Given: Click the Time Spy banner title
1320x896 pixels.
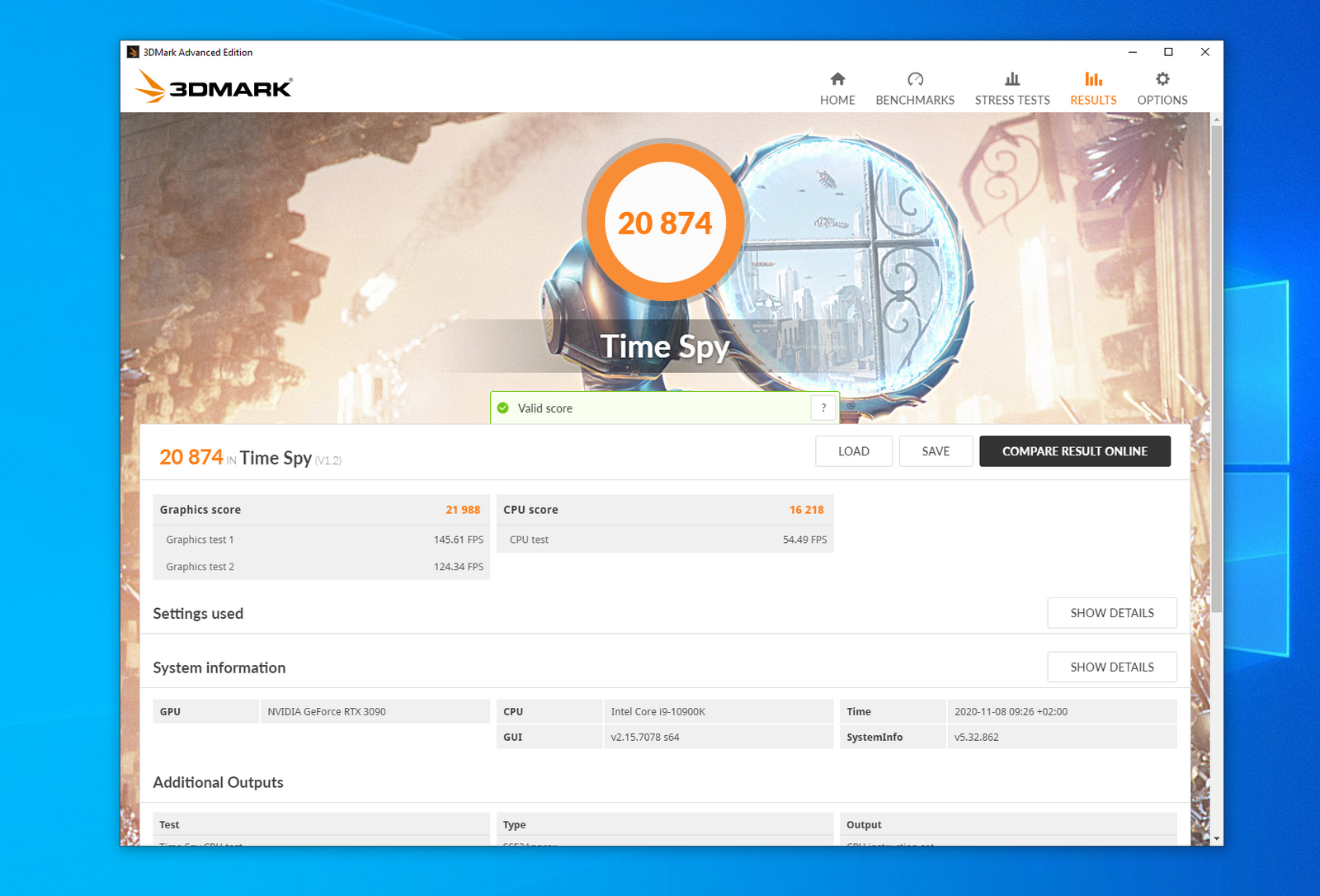Looking at the screenshot, I should 665,347.
